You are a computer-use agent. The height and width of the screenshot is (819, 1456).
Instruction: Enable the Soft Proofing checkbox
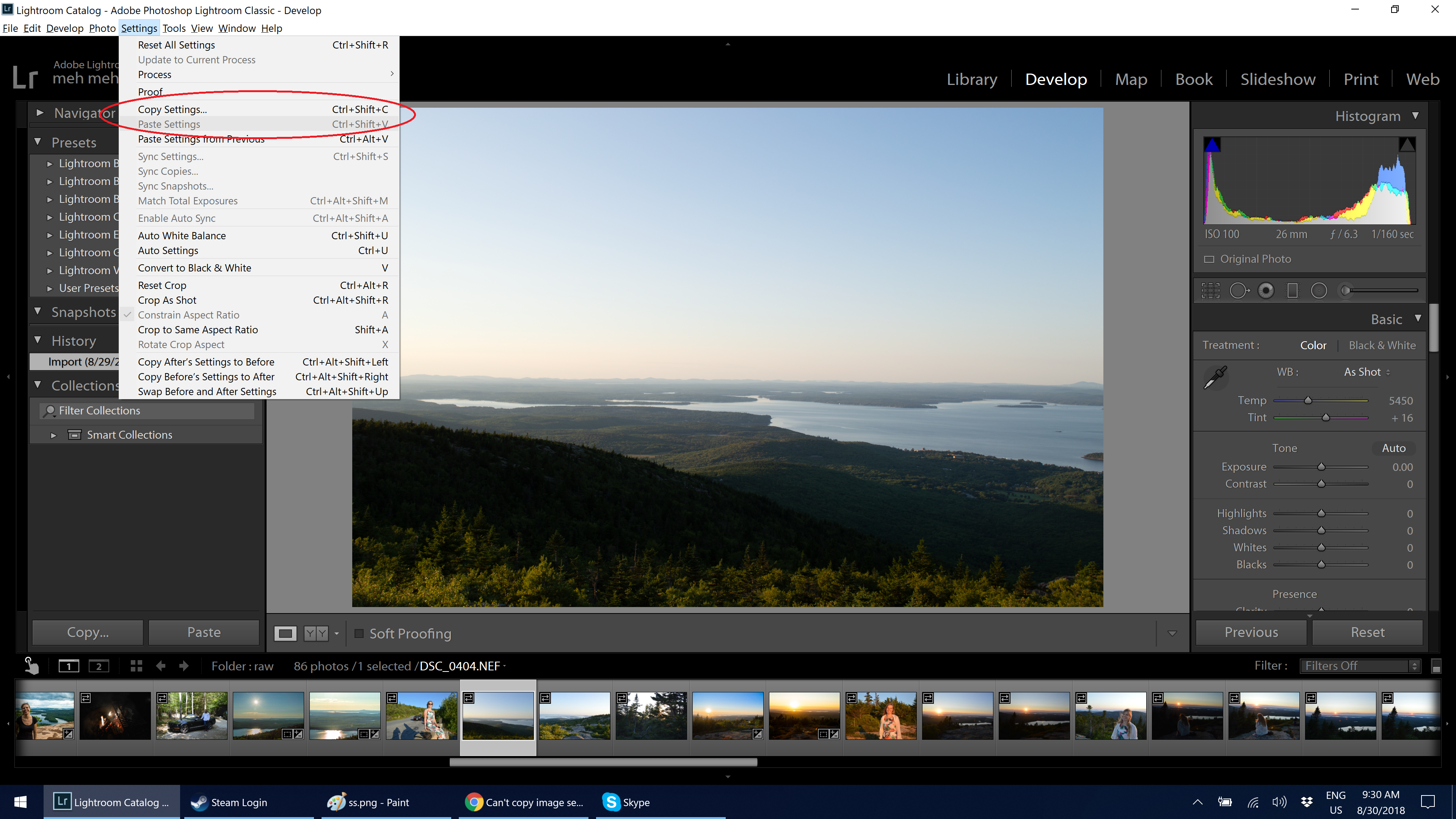[x=359, y=634]
